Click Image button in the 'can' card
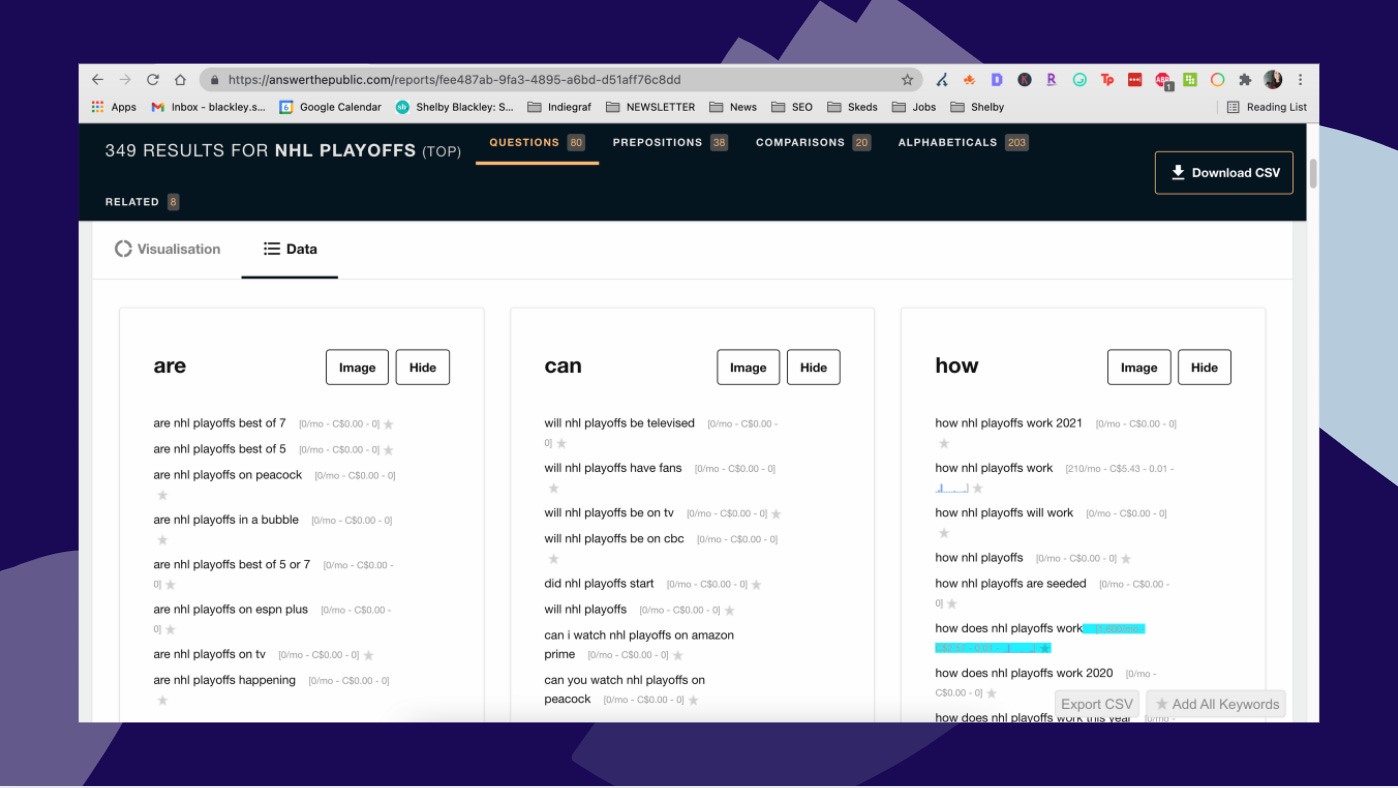Screen dimensions: 1398x788 click(x=748, y=367)
